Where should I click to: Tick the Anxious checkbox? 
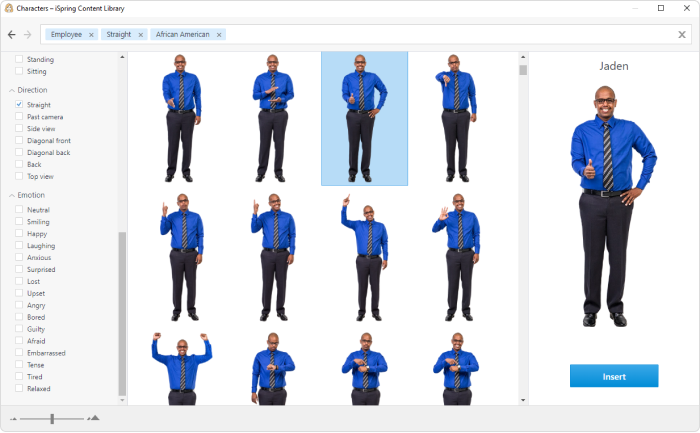click(x=19, y=257)
